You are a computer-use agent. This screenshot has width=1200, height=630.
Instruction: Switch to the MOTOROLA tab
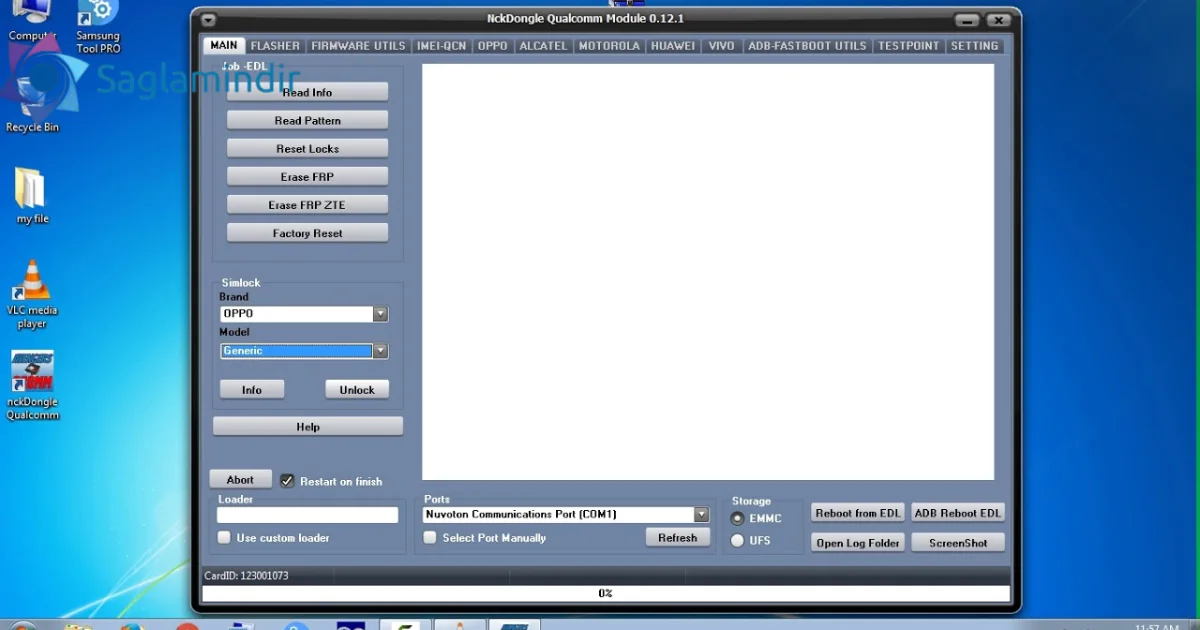click(x=609, y=46)
